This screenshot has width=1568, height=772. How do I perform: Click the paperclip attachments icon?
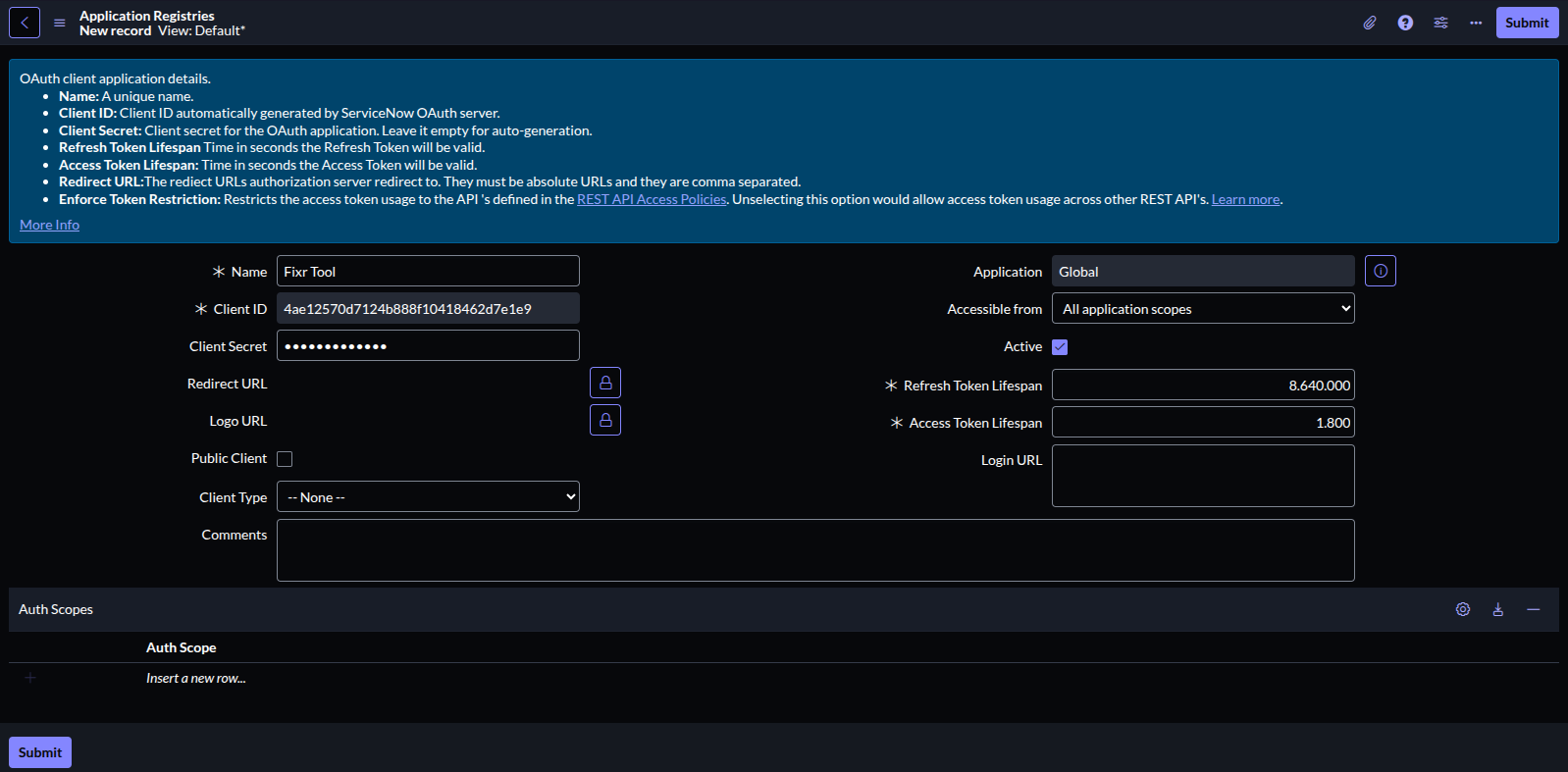click(x=1370, y=23)
